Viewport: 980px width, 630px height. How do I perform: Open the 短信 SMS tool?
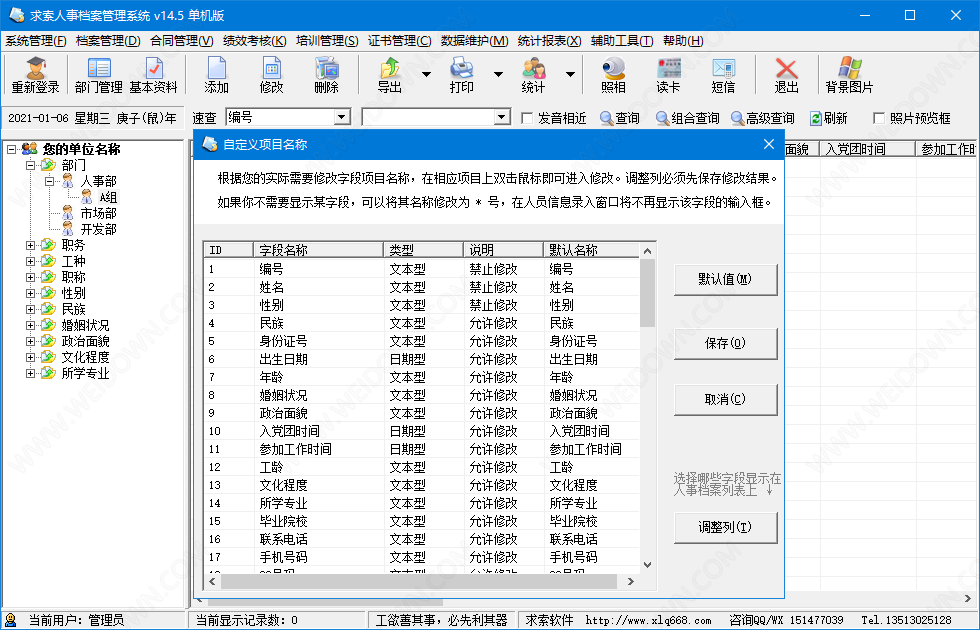tap(723, 75)
